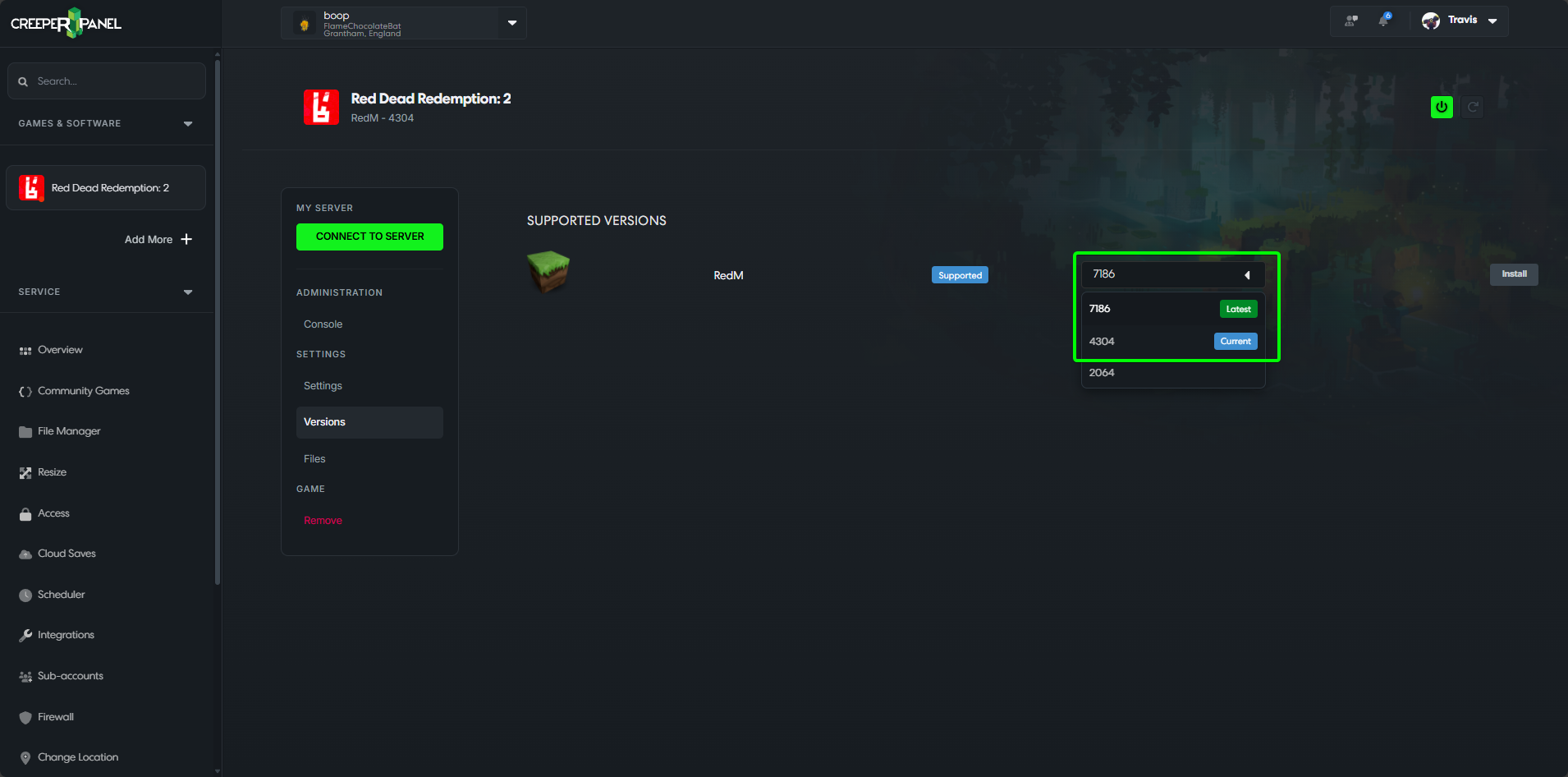Open Community Games
This screenshot has width=1568, height=777.
[x=84, y=391]
